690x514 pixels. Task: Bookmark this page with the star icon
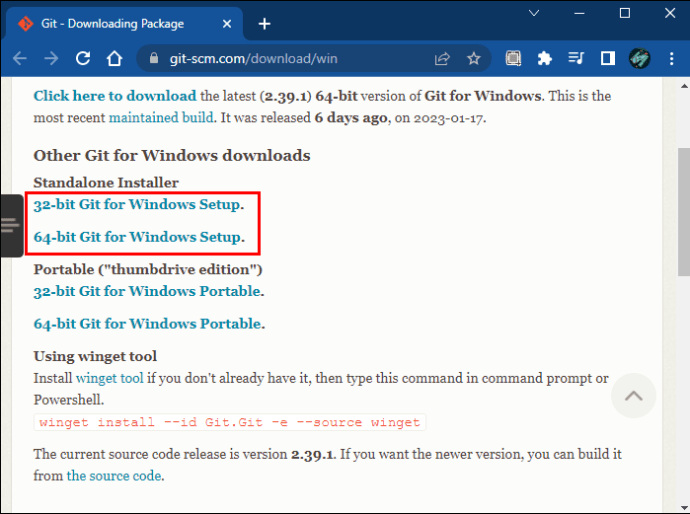click(473, 58)
